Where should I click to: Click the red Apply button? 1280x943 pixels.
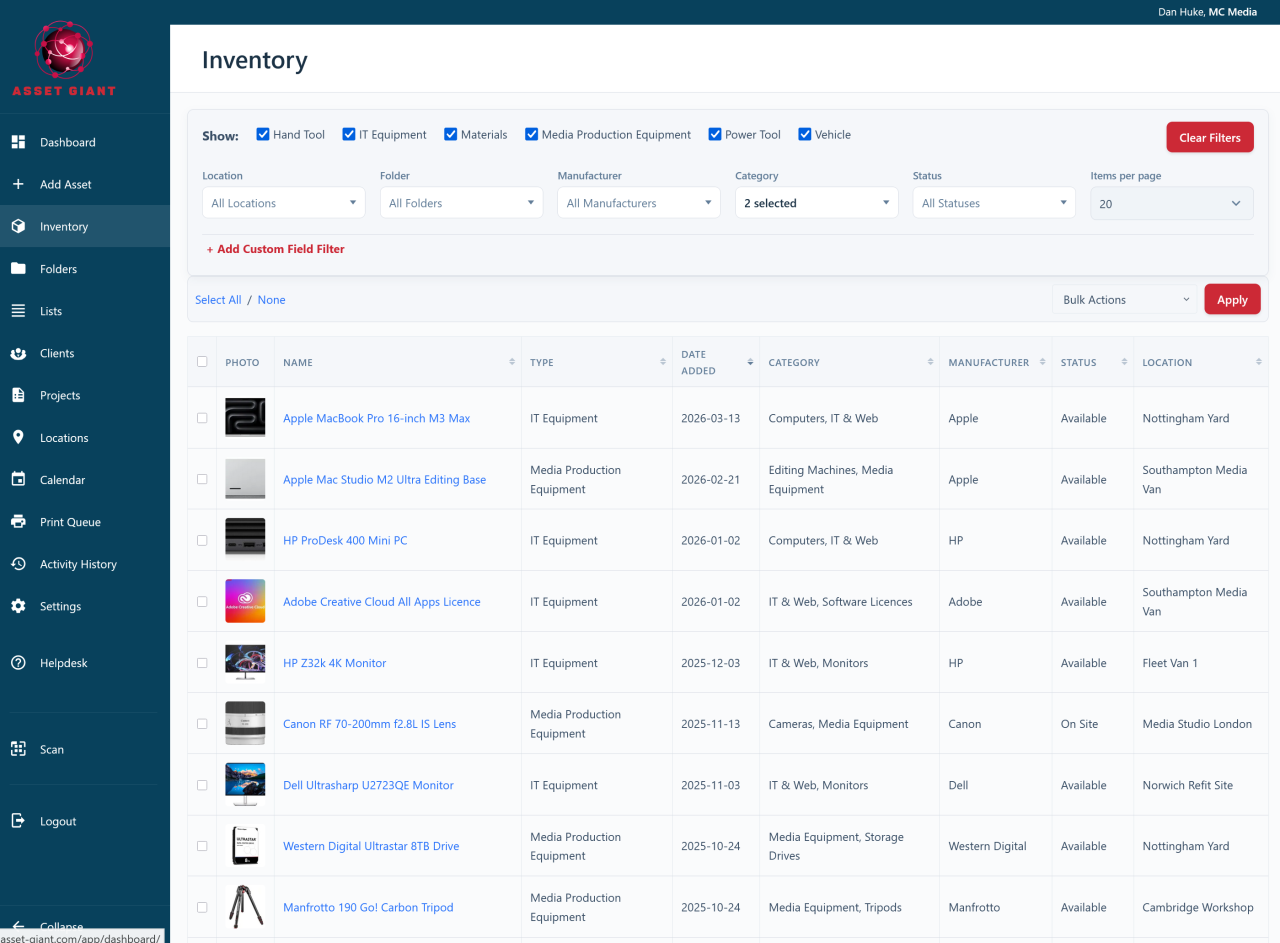[x=1232, y=299]
